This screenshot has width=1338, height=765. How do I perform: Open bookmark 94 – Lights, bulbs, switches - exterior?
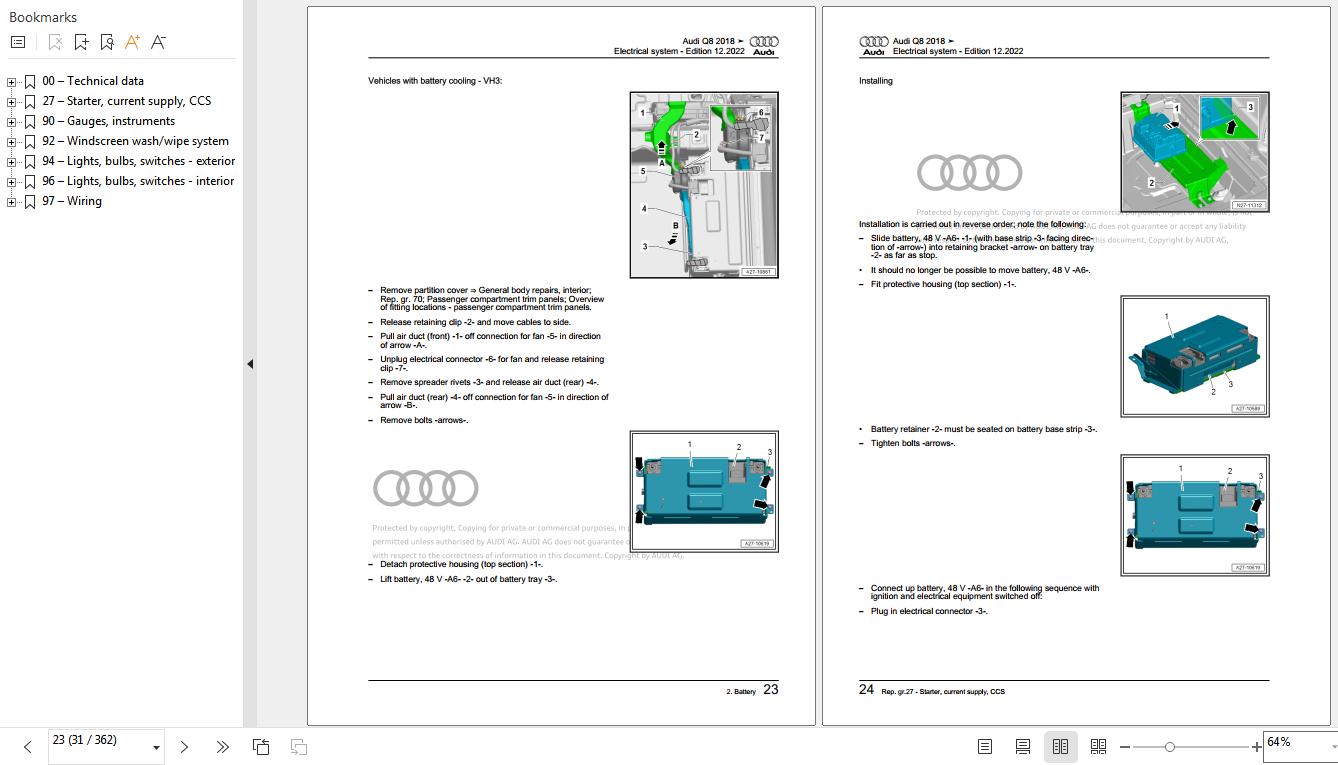tap(139, 161)
